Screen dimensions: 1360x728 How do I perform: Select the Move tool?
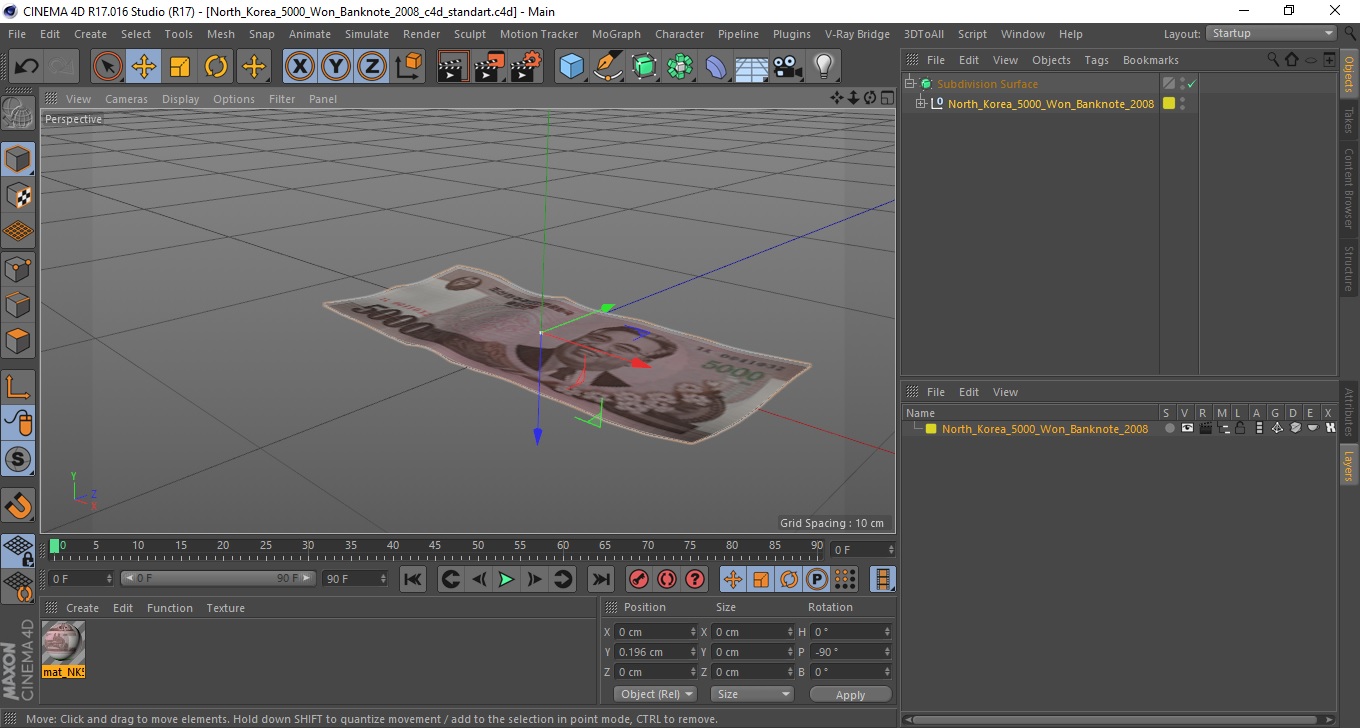(x=144, y=67)
